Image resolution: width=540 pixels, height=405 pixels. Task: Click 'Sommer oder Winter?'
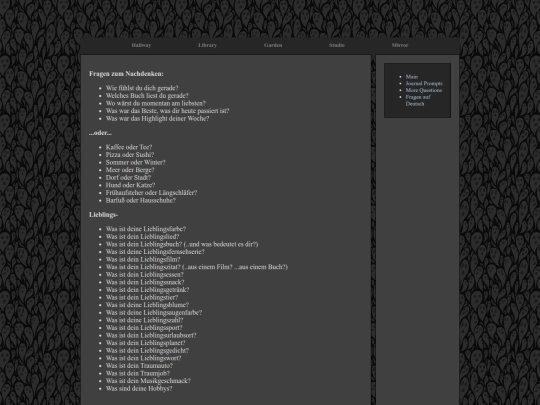136,162
